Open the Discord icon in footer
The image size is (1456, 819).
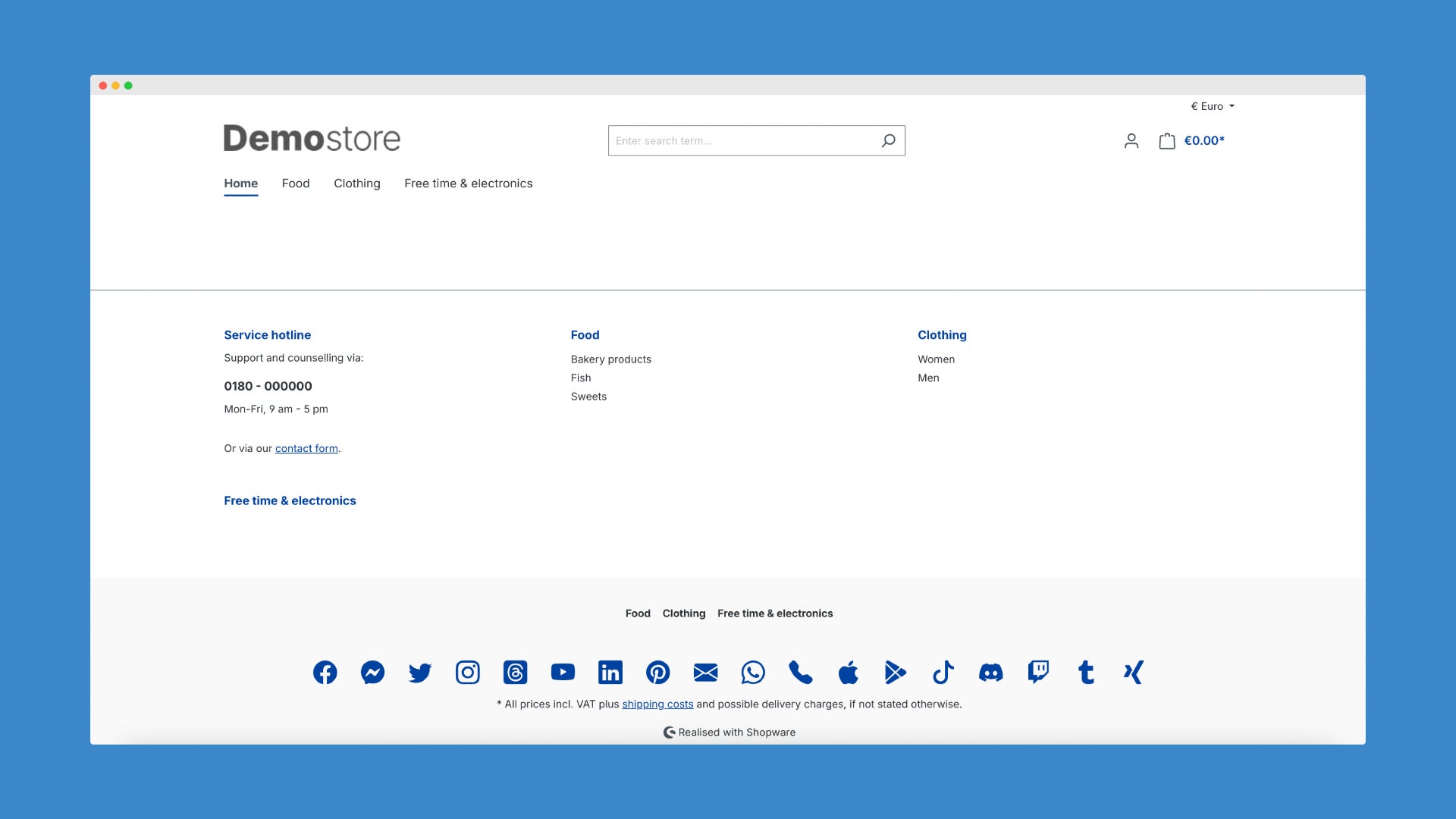pos(990,673)
